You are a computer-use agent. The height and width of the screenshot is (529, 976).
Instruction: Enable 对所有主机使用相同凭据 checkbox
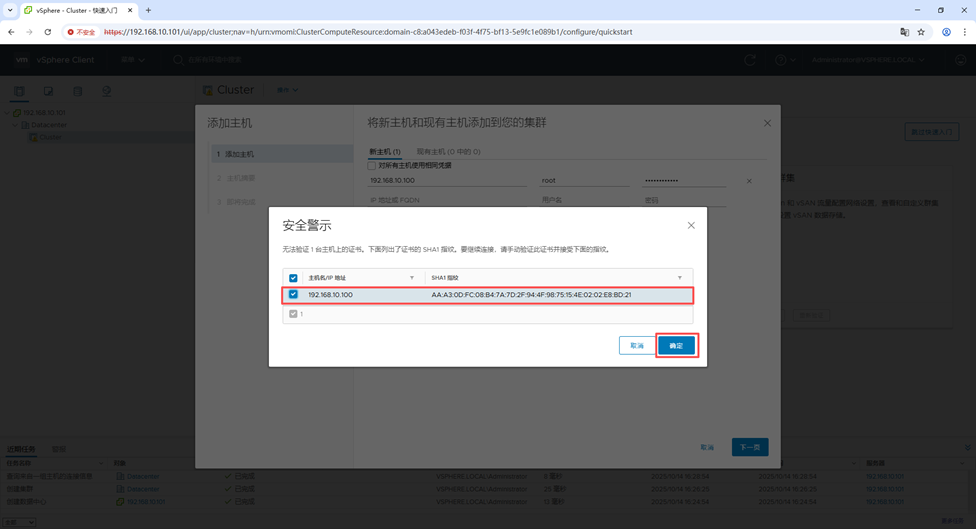click(372, 166)
